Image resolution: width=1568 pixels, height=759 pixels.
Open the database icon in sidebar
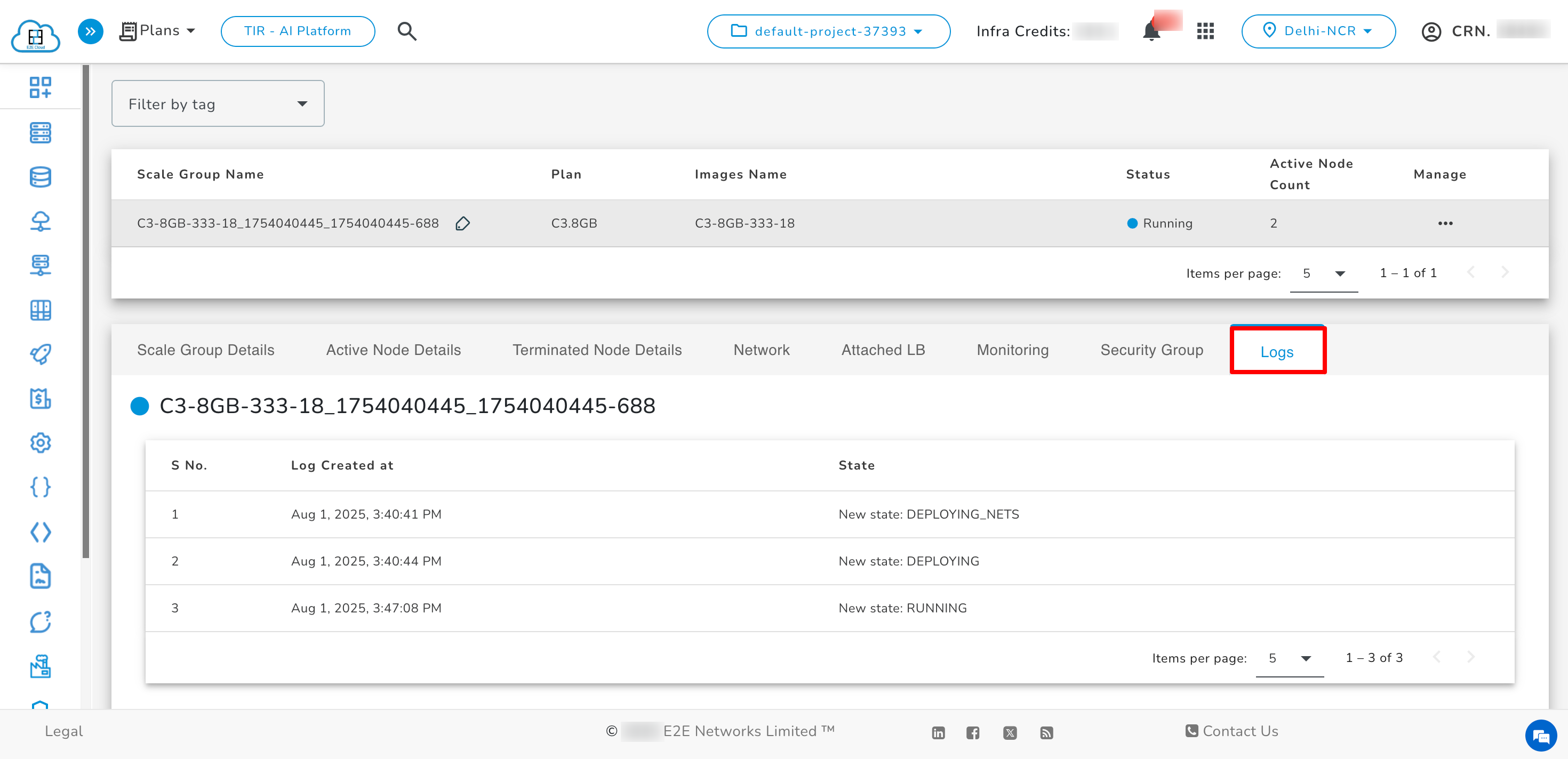40,177
